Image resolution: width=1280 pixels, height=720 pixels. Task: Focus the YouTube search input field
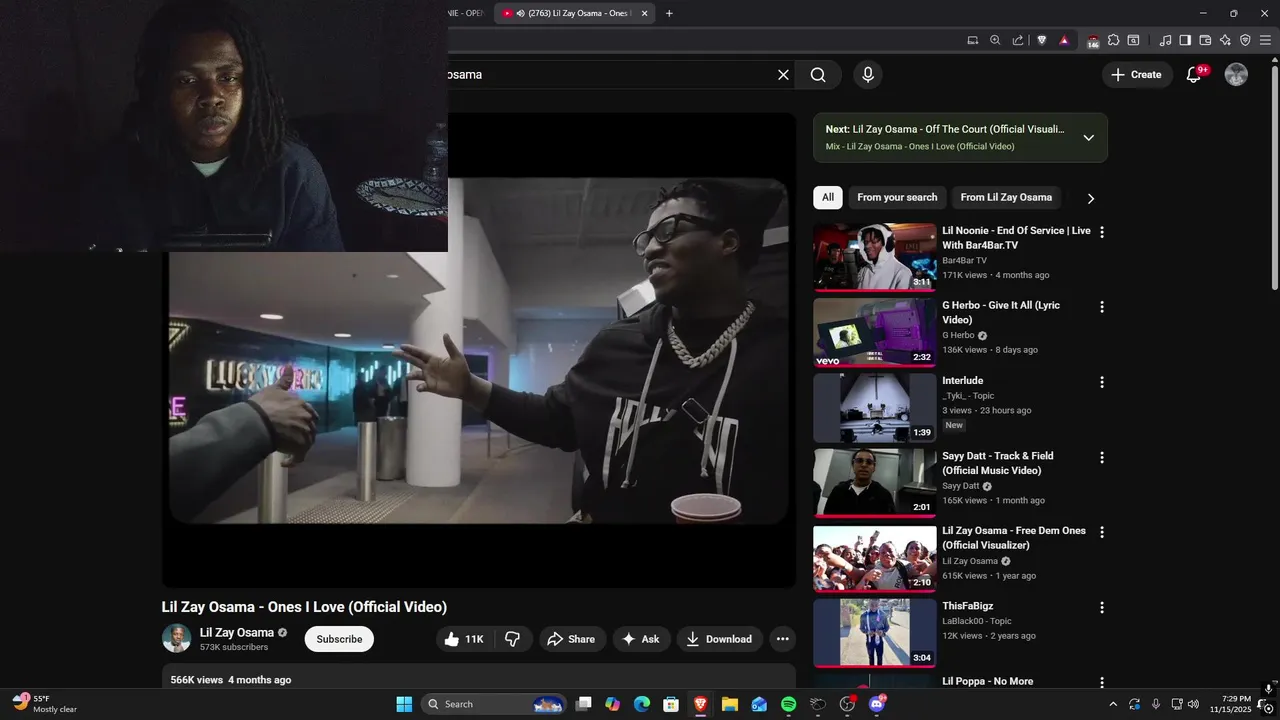coord(610,75)
